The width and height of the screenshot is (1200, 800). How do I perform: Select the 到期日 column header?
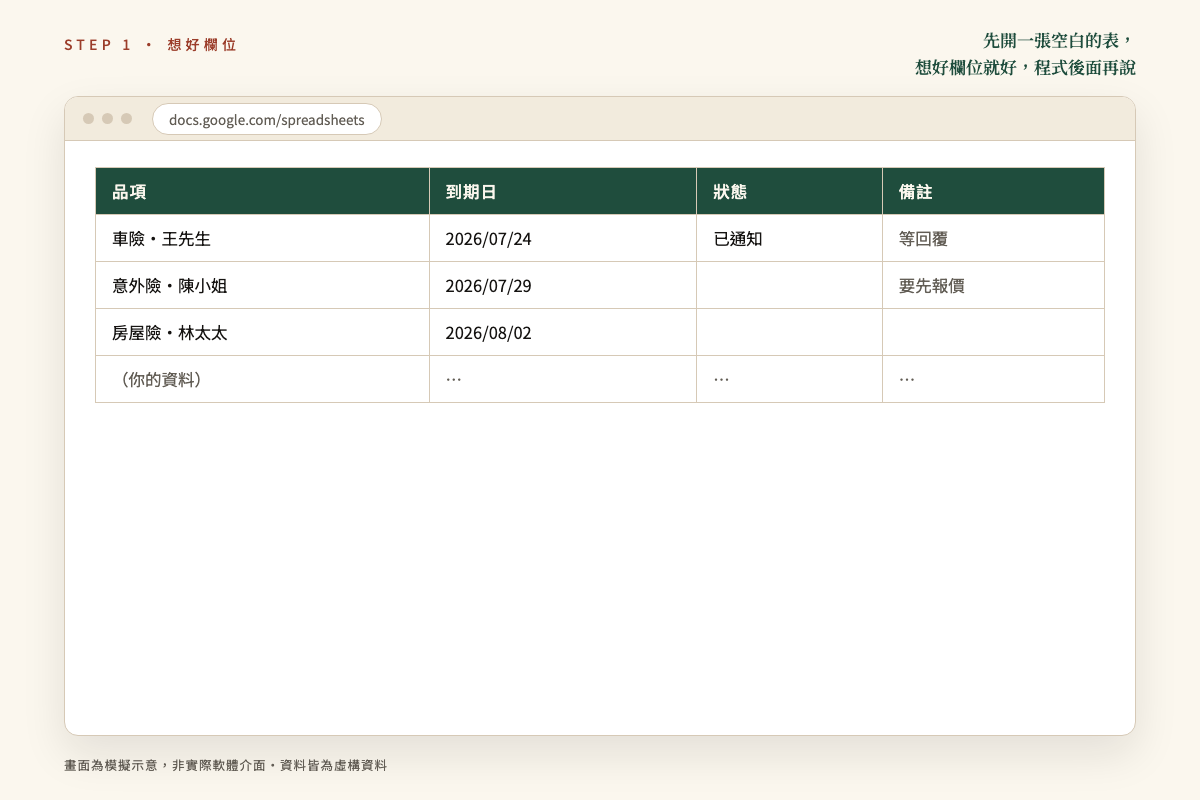click(563, 191)
